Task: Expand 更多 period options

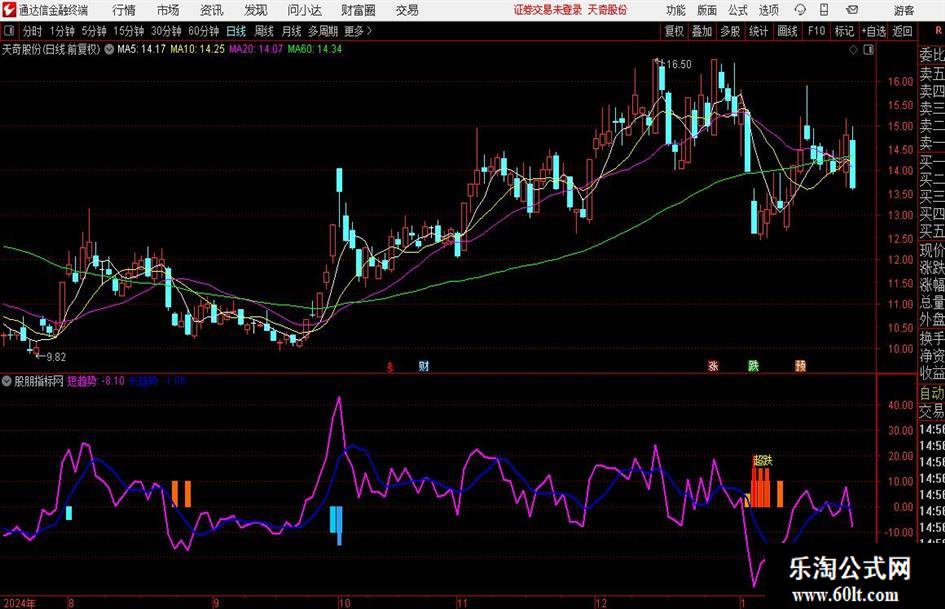Action: pyautogui.click(x=358, y=31)
